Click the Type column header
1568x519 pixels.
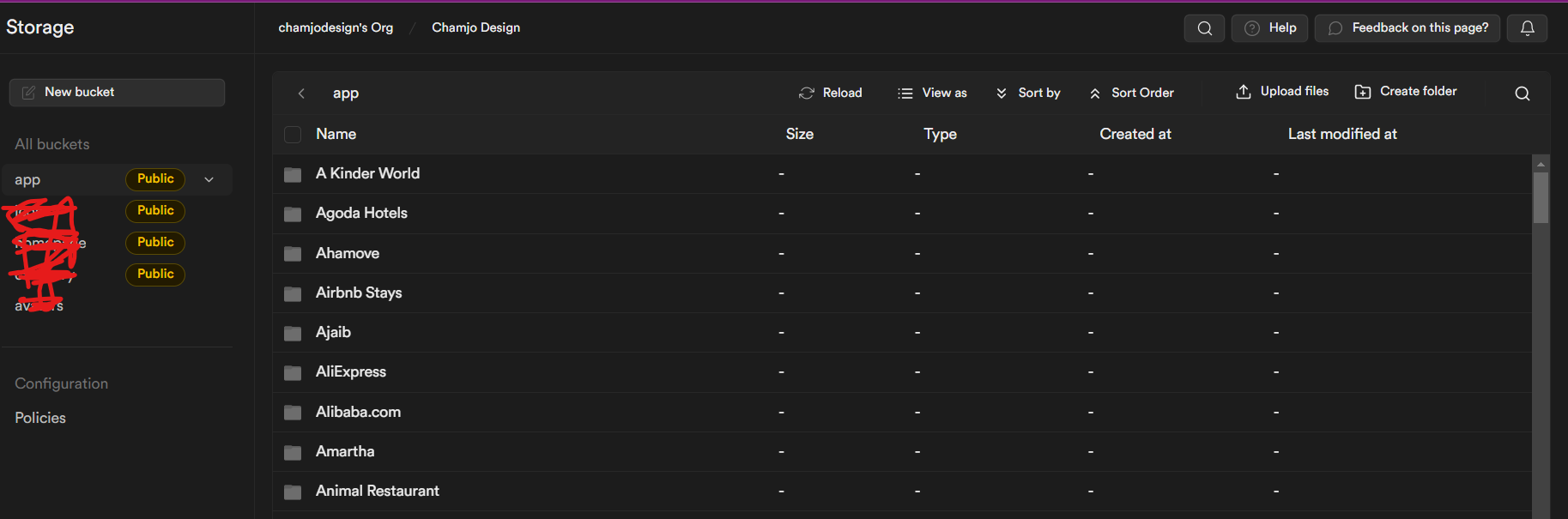(x=940, y=134)
